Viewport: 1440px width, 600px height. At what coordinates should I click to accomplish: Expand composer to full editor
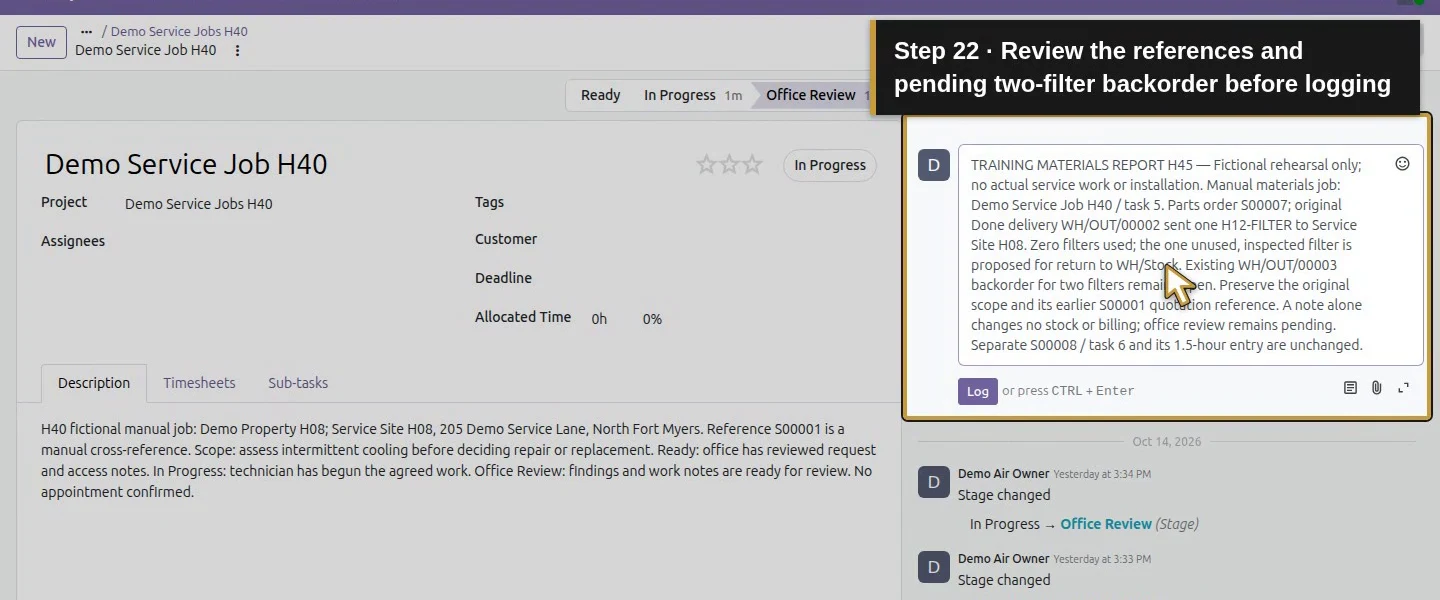[1403, 388]
